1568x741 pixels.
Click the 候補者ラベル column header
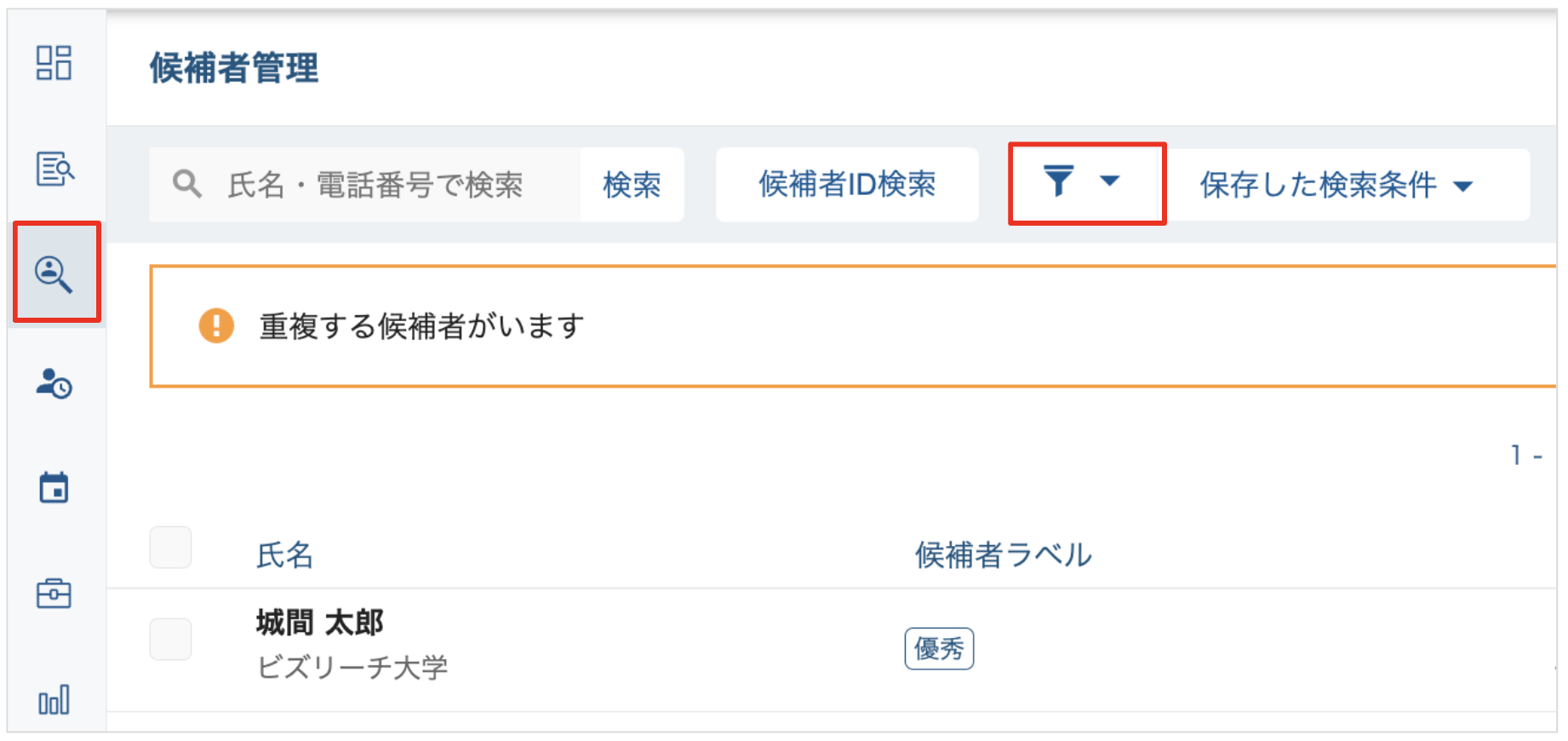(x=1003, y=555)
